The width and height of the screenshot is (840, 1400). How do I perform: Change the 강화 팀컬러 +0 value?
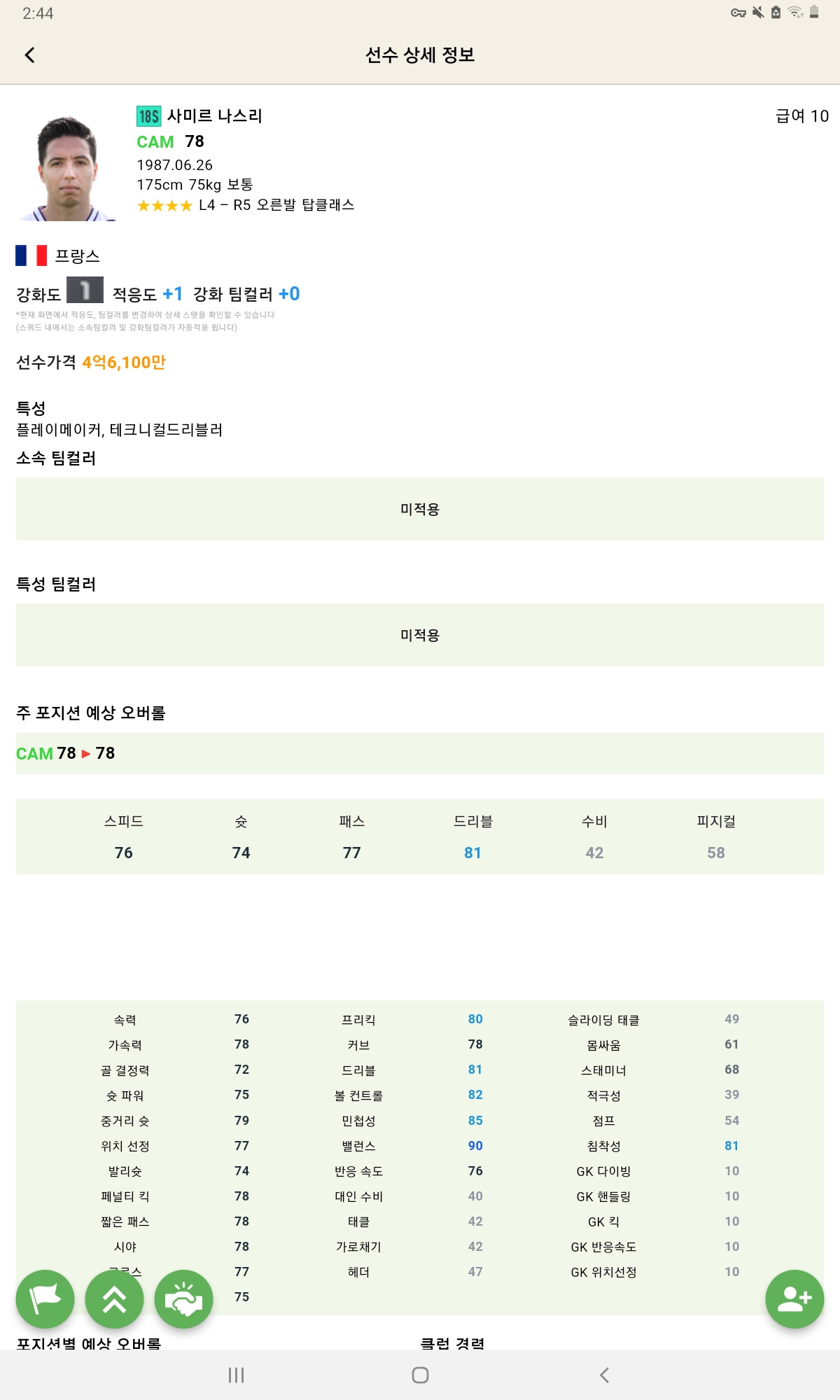(x=289, y=294)
